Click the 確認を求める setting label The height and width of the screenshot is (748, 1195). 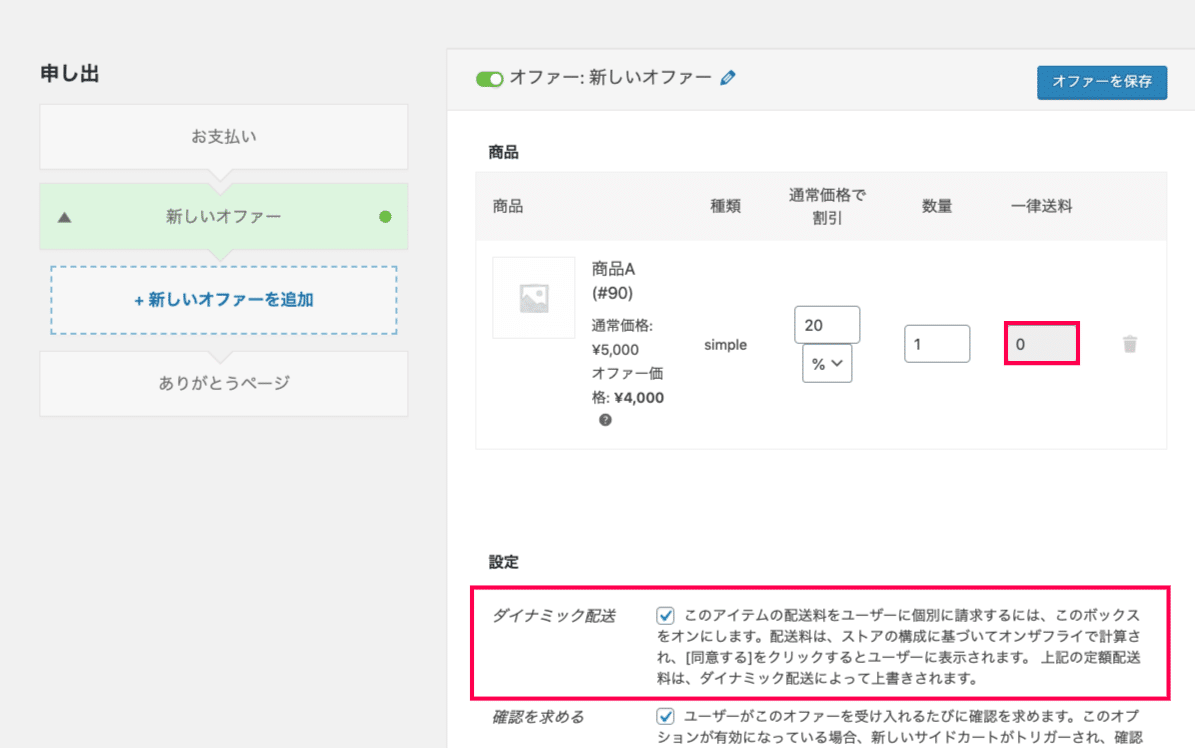click(538, 717)
